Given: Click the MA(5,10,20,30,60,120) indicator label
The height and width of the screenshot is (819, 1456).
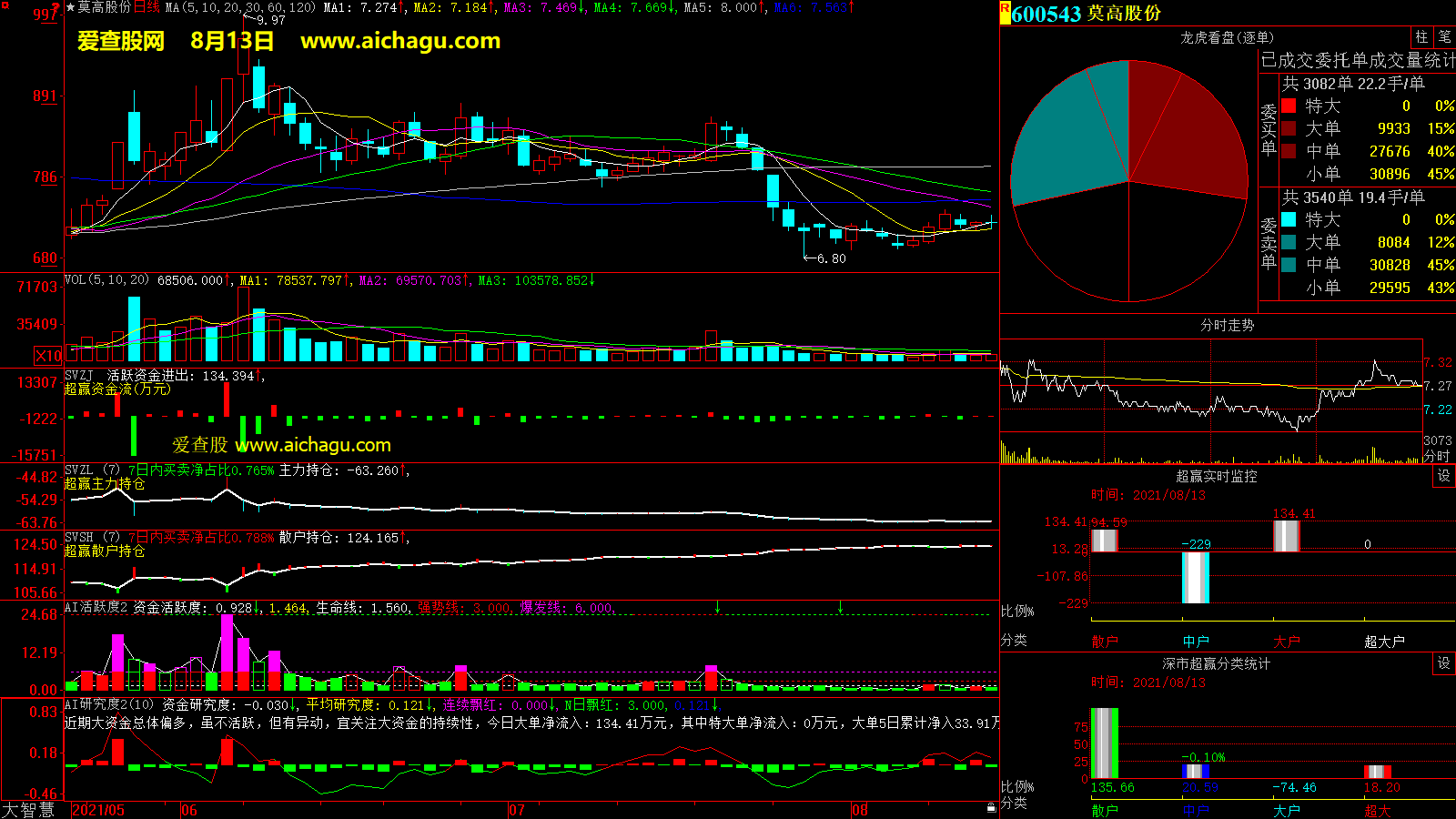Looking at the screenshot, I should pyautogui.click(x=240, y=7).
